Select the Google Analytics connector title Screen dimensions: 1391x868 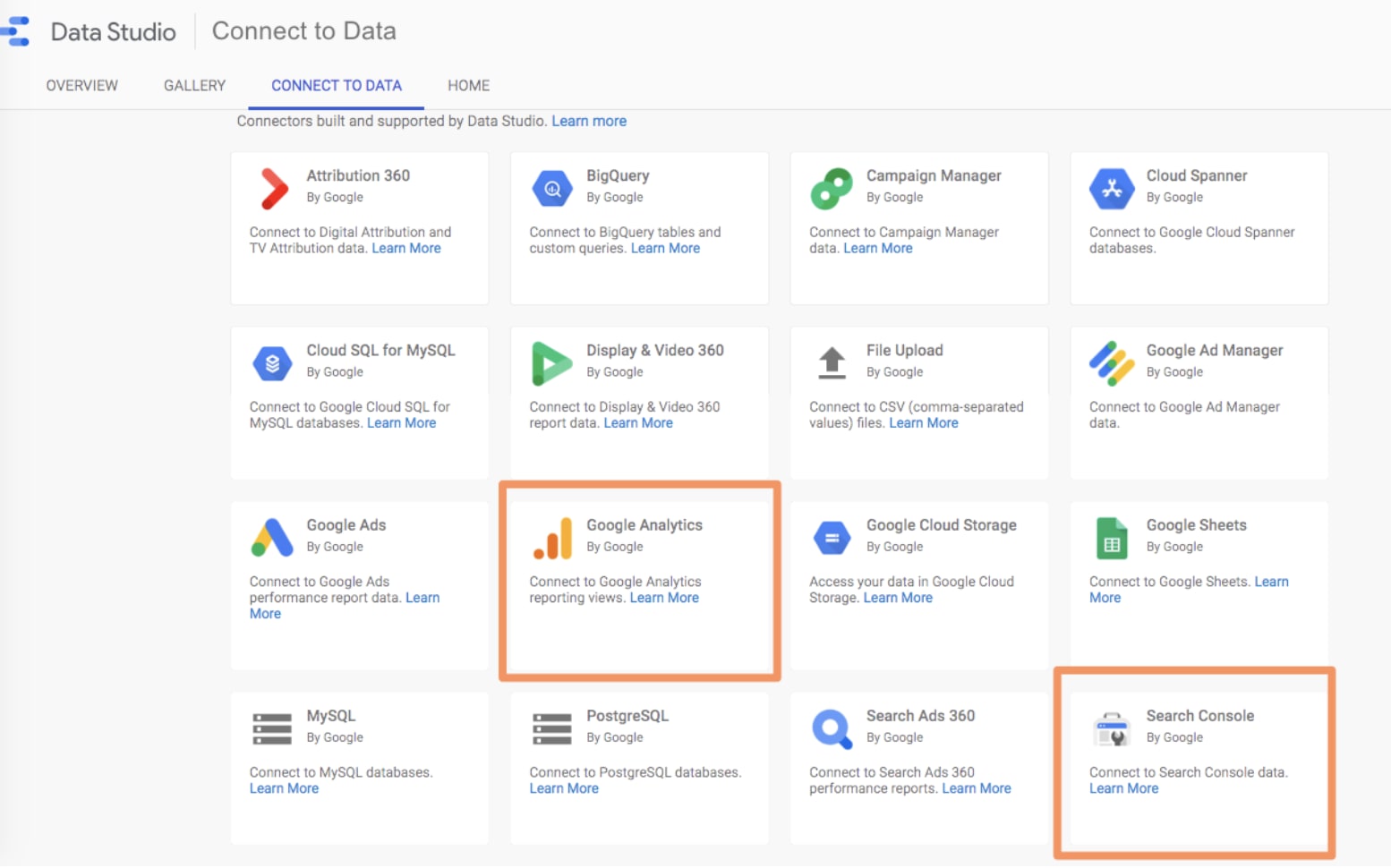644,524
